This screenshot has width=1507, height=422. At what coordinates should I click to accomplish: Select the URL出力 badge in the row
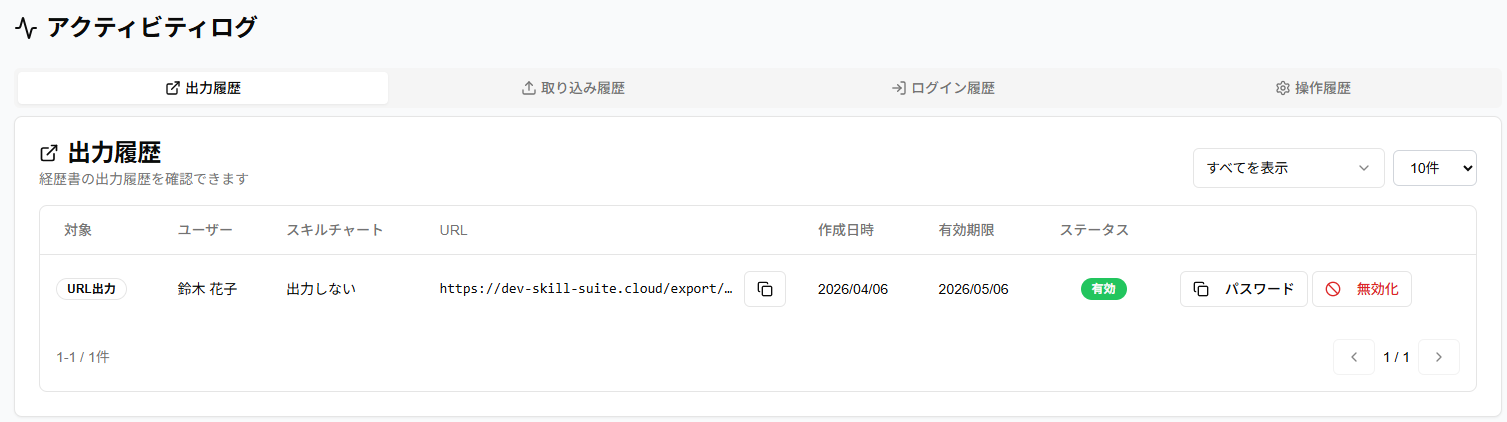point(91,289)
